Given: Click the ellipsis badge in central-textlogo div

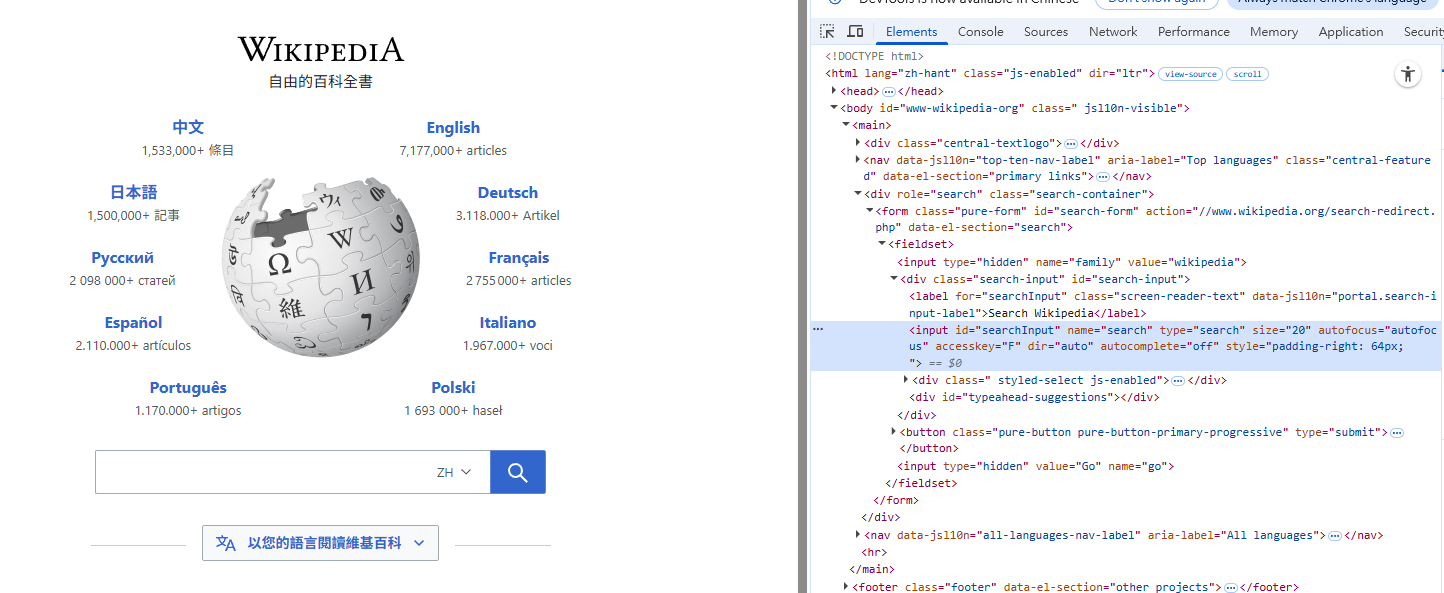Looking at the screenshot, I should pos(1071,143).
